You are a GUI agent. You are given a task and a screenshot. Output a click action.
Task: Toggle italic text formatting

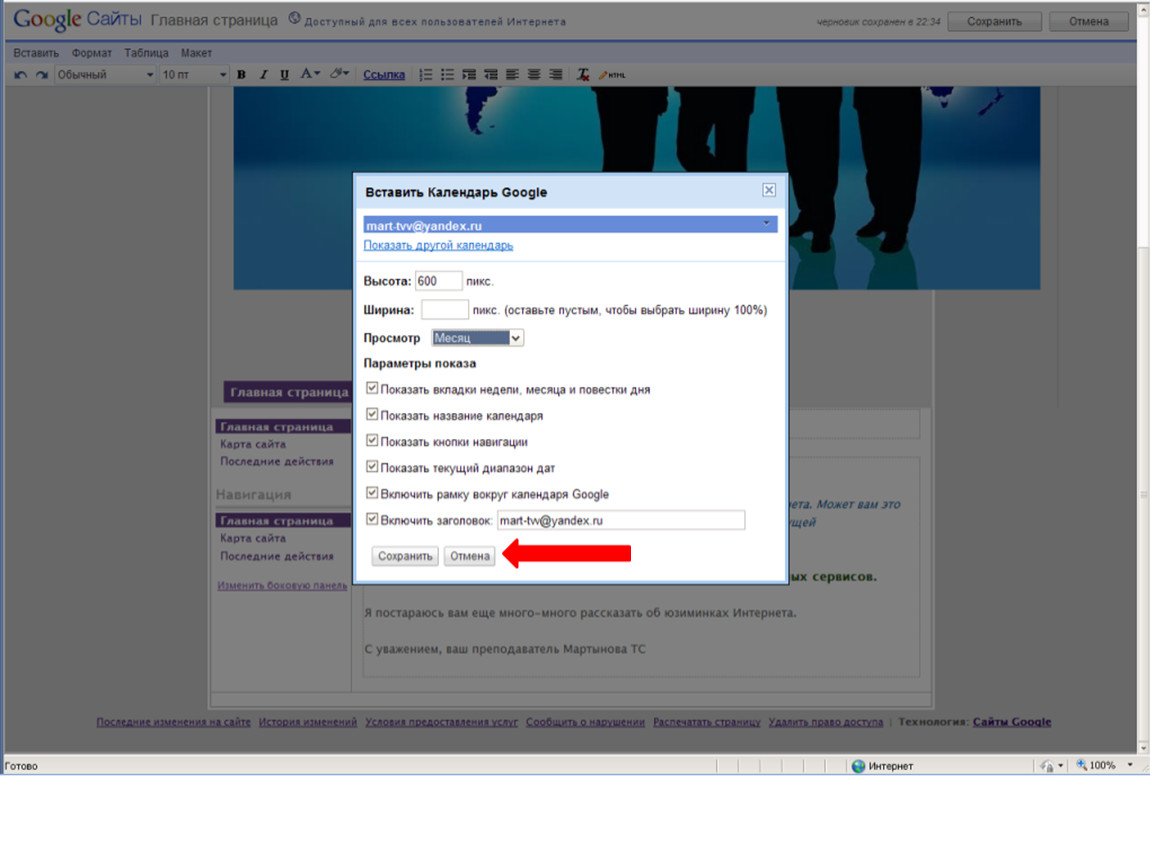[263, 75]
